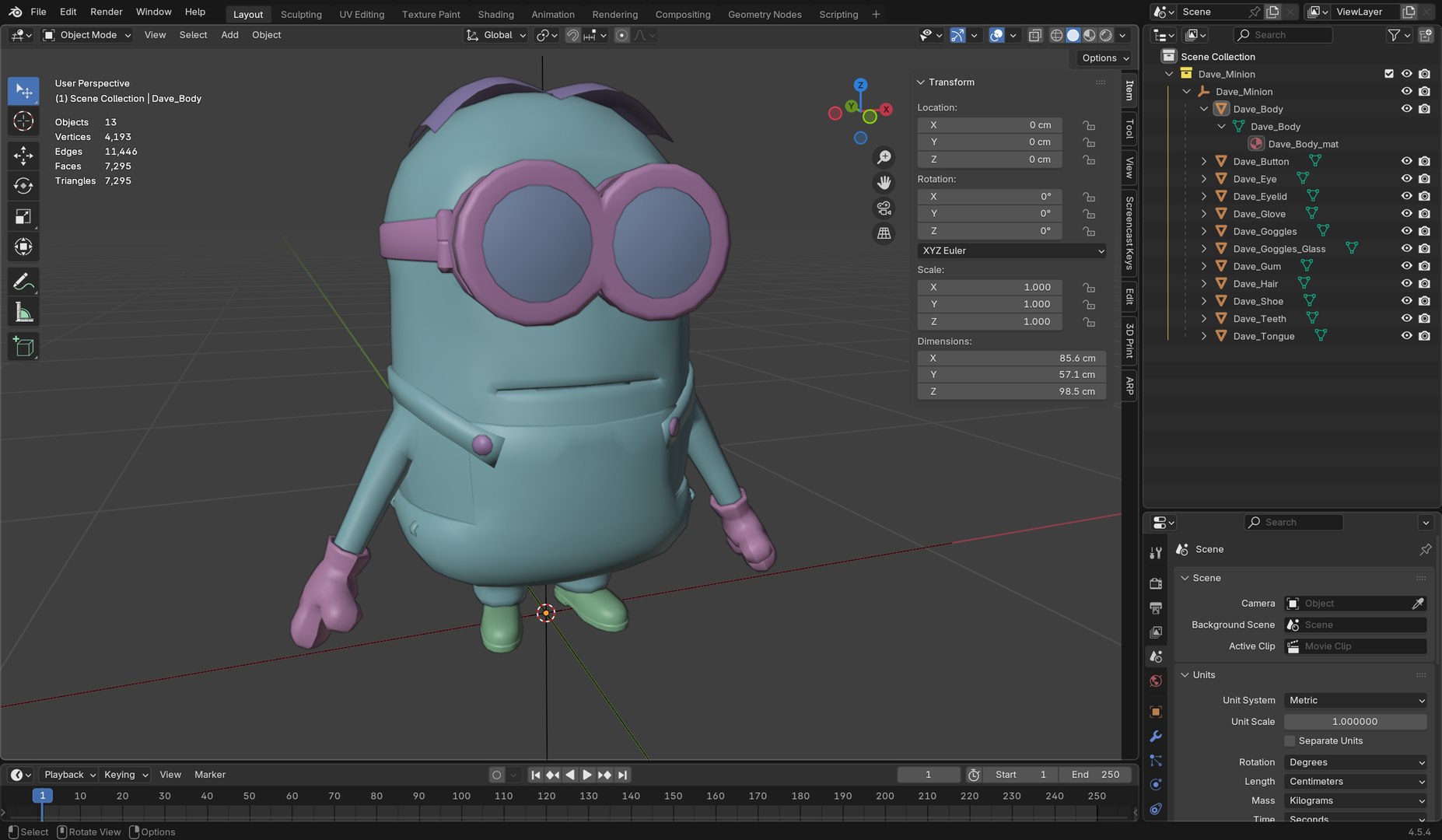
Task: Toggle the camera view icon
Action: pyautogui.click(x=884, y=208)
